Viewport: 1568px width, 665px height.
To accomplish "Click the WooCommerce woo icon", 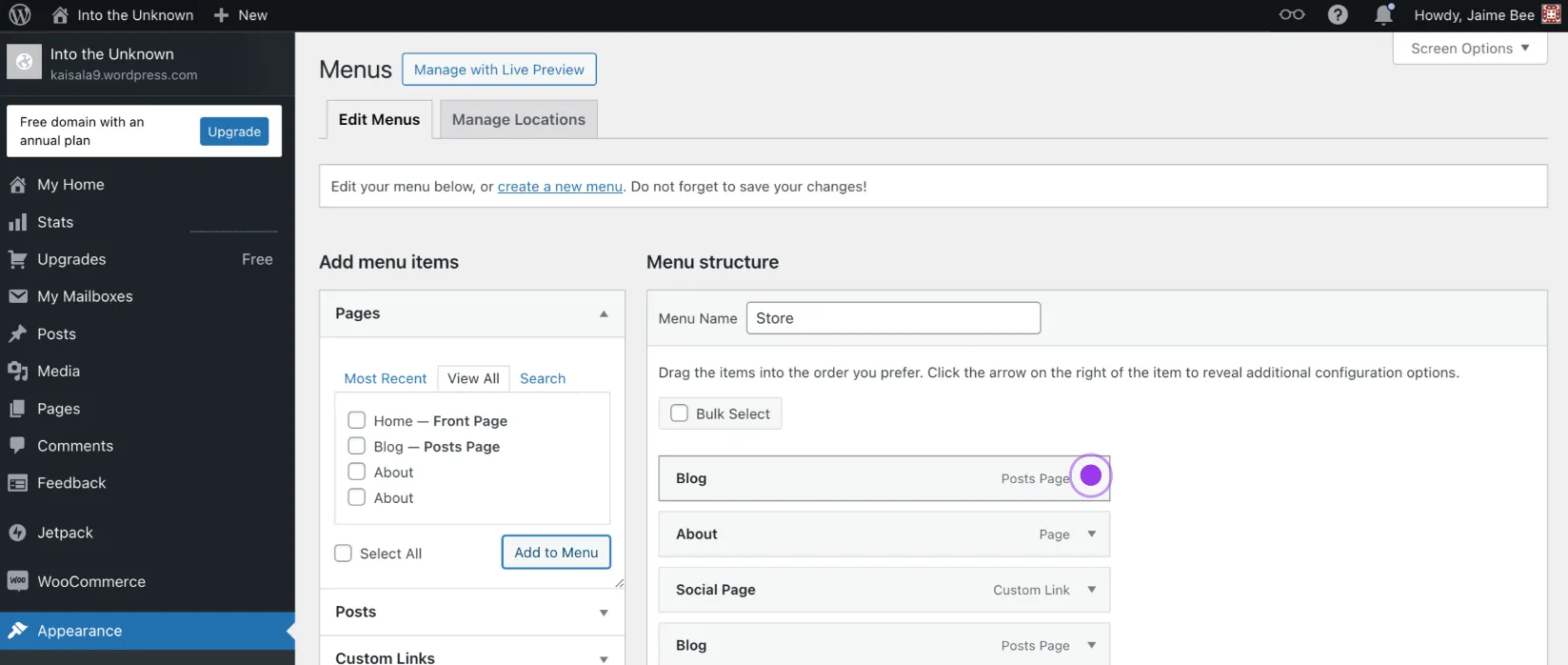I will (x=17, y=581).
